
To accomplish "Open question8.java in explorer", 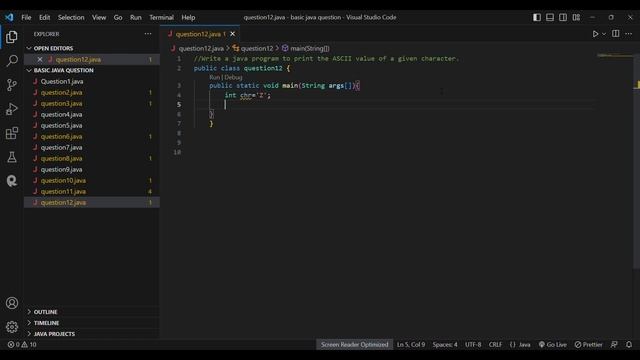I will pyautogui.click(x=91, y=158).
